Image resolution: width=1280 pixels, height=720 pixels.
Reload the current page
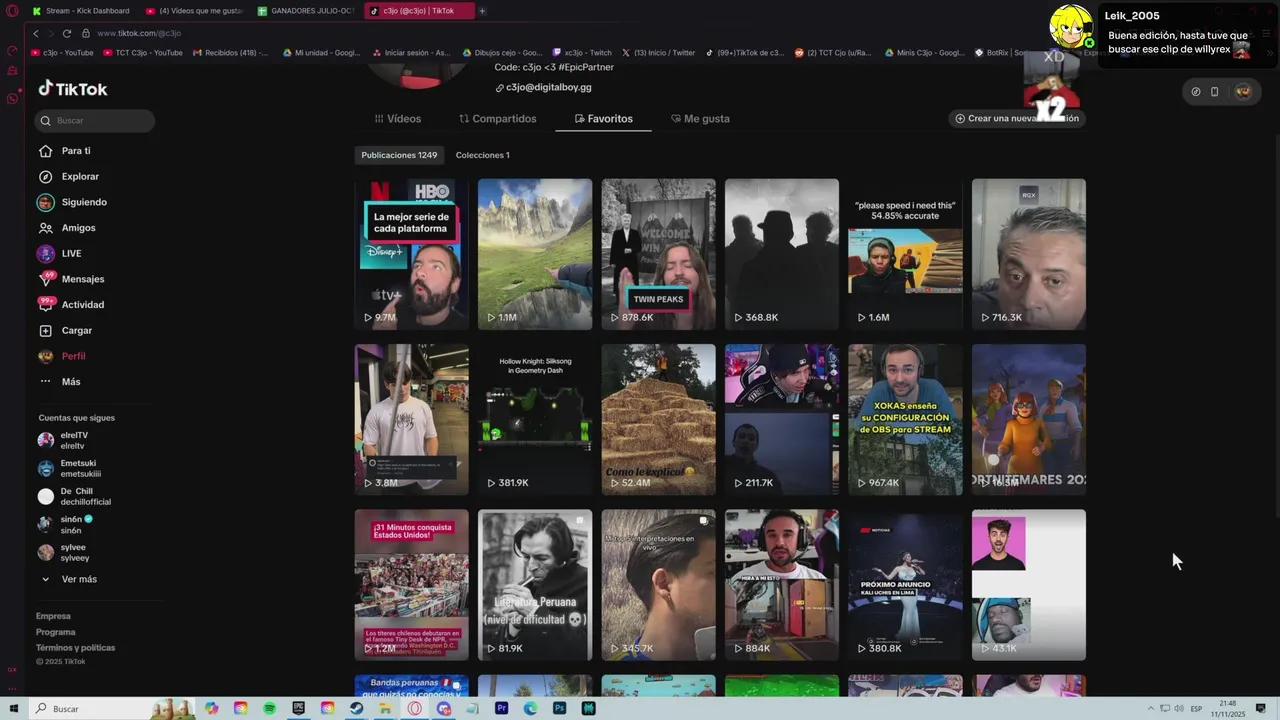[67, 33]
